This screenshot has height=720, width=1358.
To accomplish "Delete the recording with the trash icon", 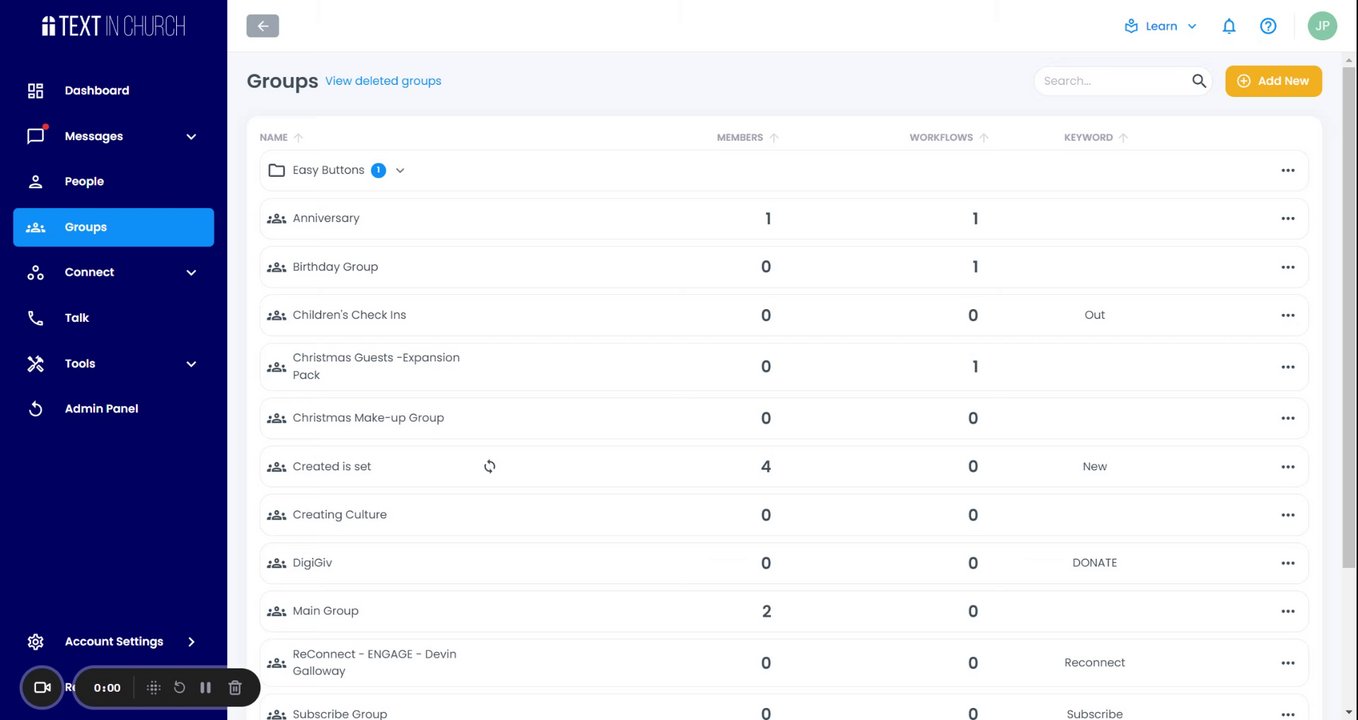I will pyautogui.click(x=235, y=688).
